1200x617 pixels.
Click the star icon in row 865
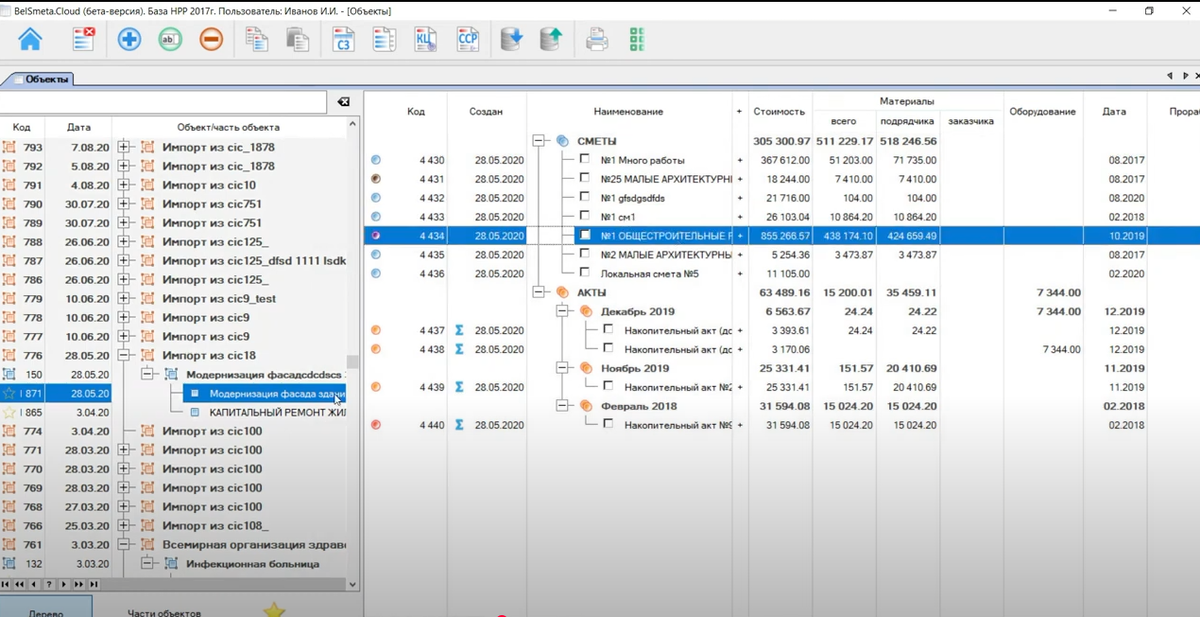coord(9,412)
